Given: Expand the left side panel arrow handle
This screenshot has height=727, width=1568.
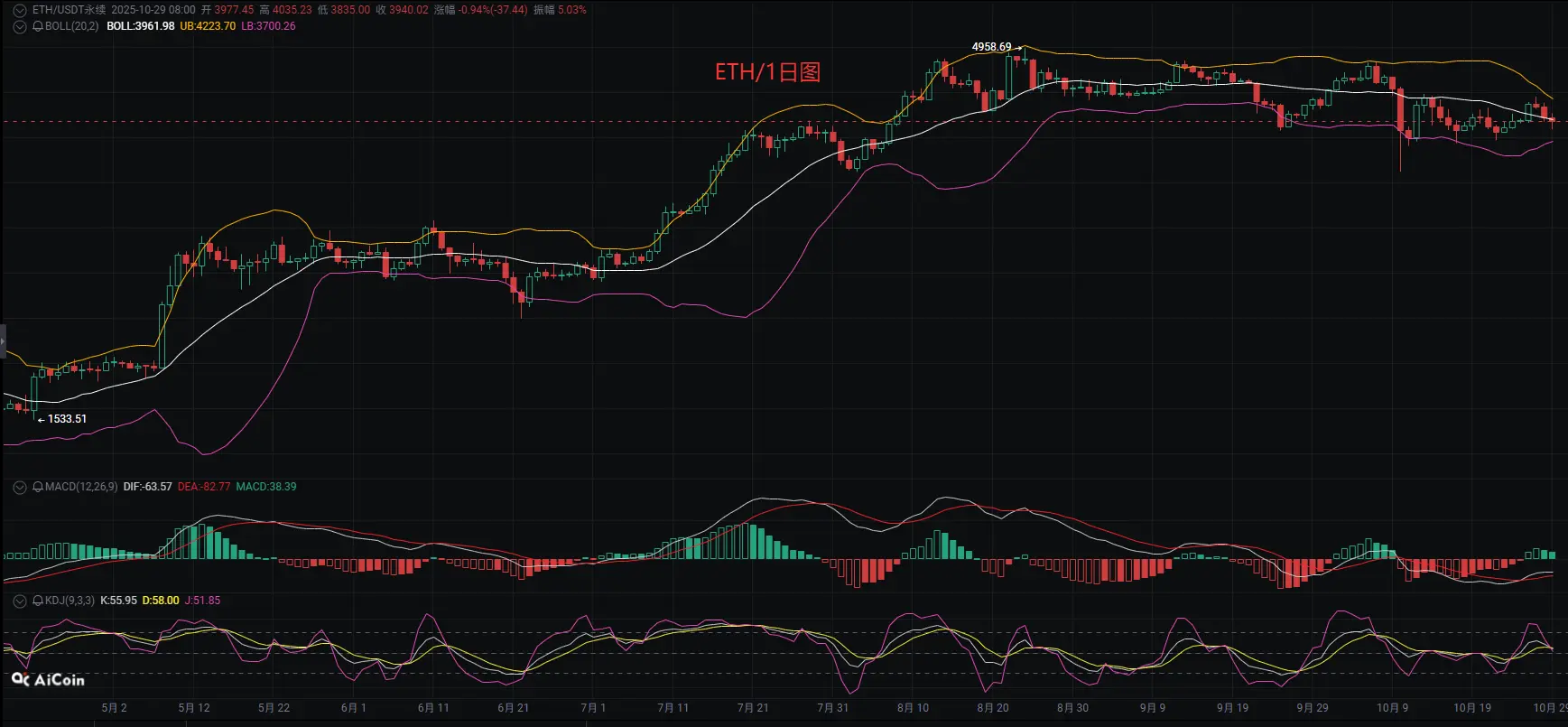Looking at the screenshot, I should 3,341.
